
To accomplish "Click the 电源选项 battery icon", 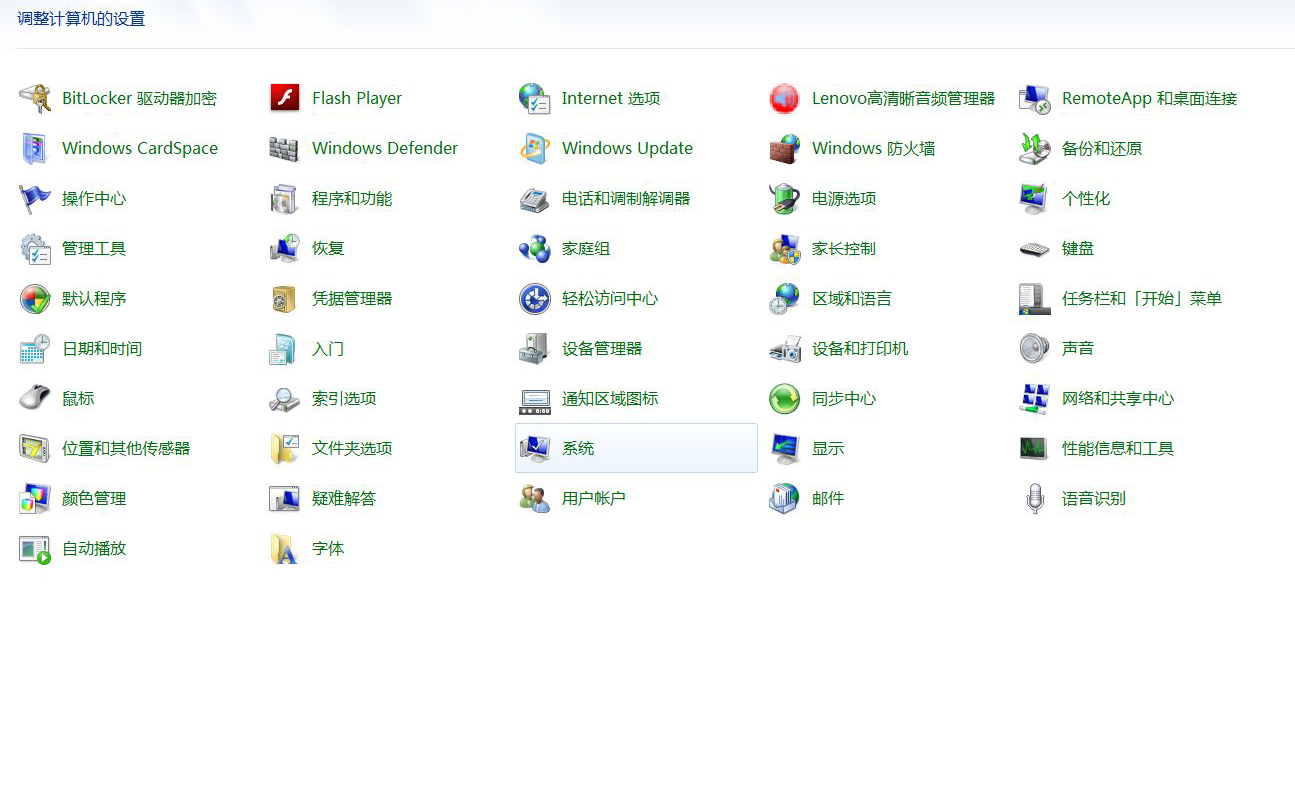I will pyautogui.click(x=785, y=198).
